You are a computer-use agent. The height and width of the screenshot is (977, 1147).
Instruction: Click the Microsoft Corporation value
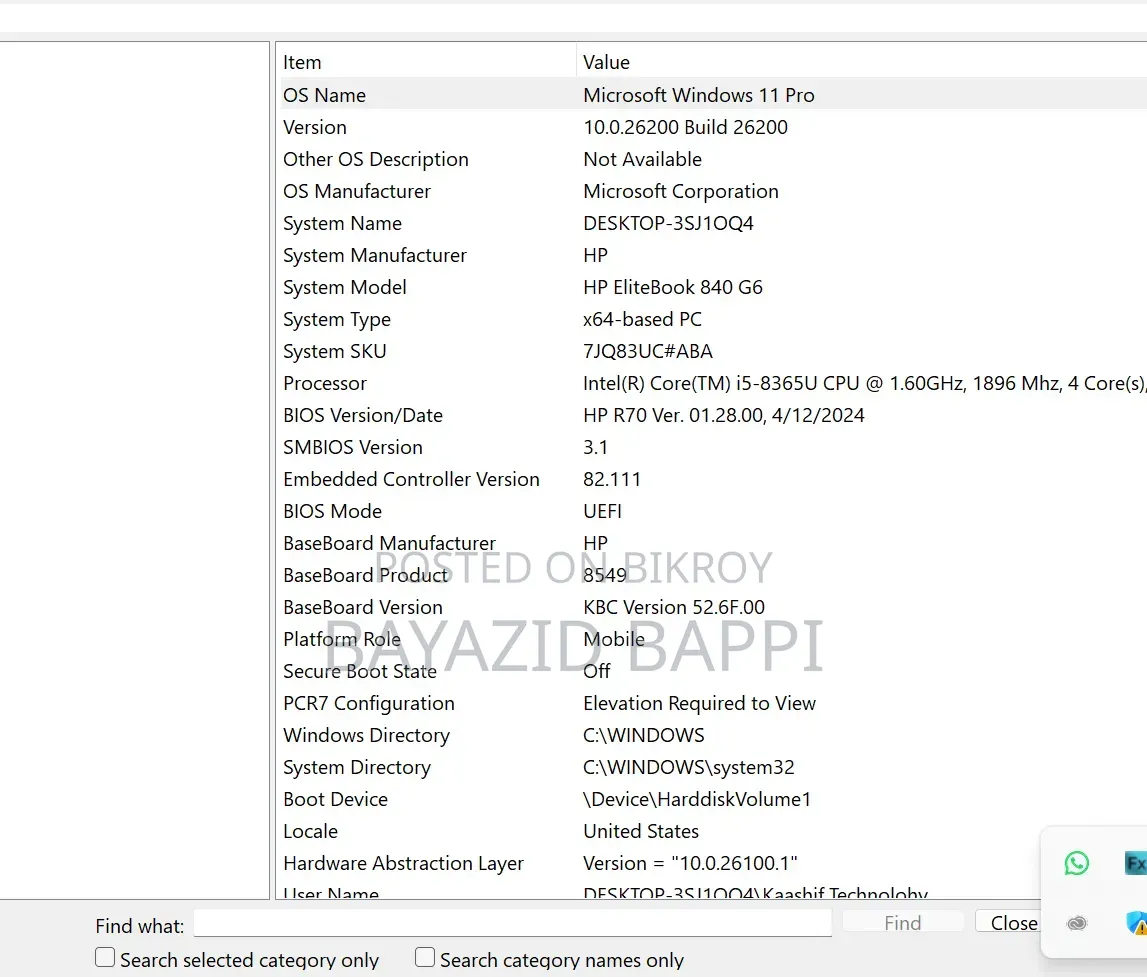(x=681, y=192)
